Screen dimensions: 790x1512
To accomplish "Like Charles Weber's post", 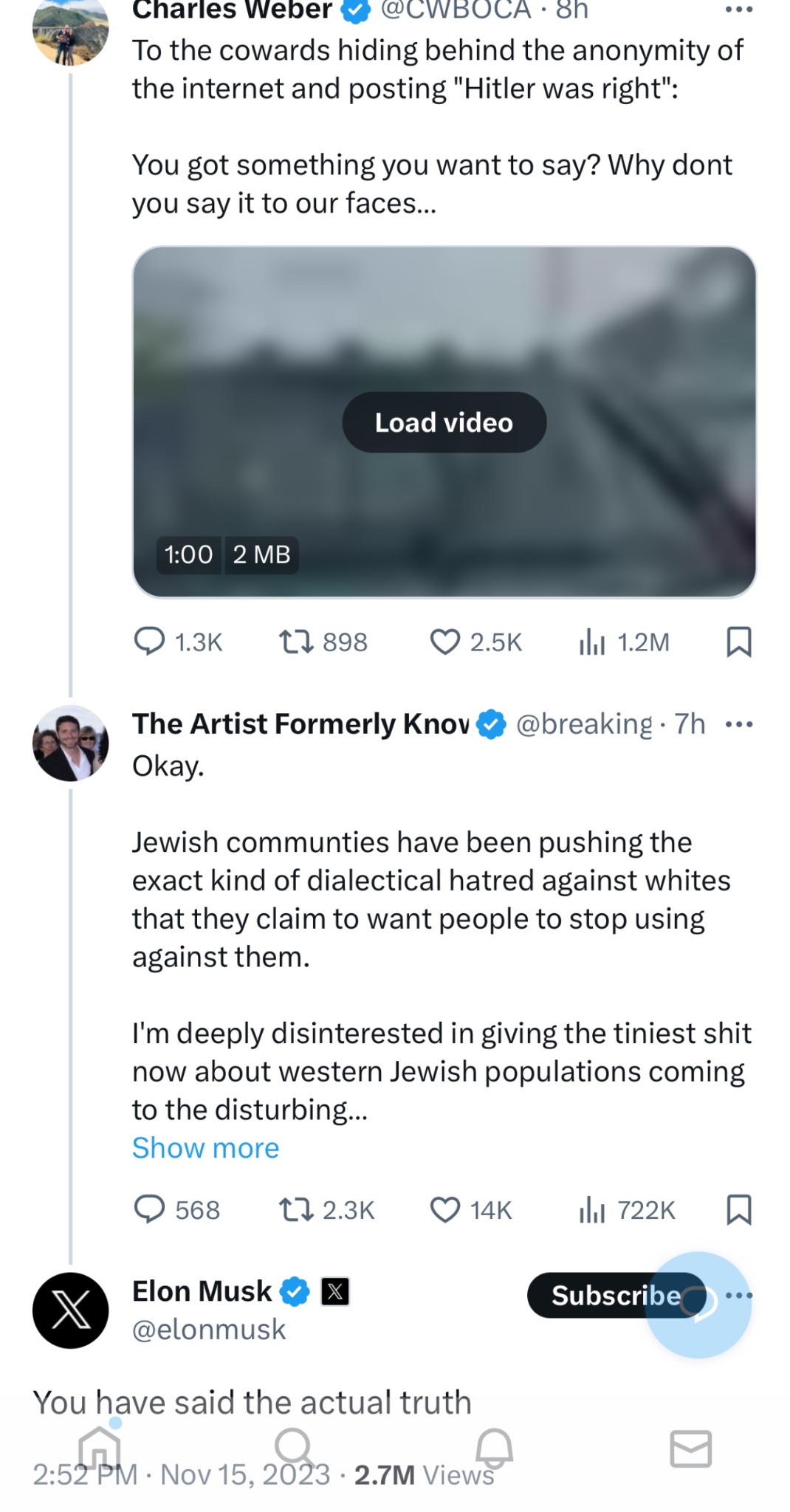I will pyautogui.click(x=445, y=642).
